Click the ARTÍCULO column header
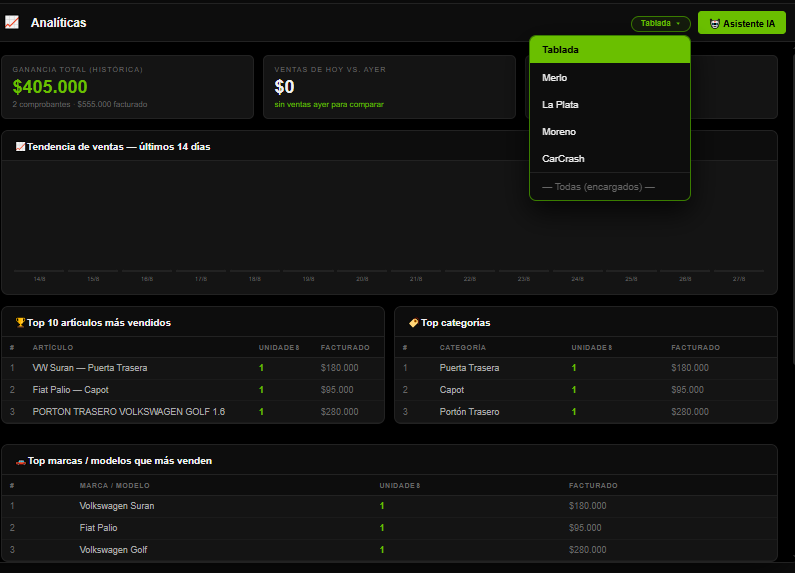The height and width of the screenshot is (573, 795). pyautogui.click(x=53, y=347)
